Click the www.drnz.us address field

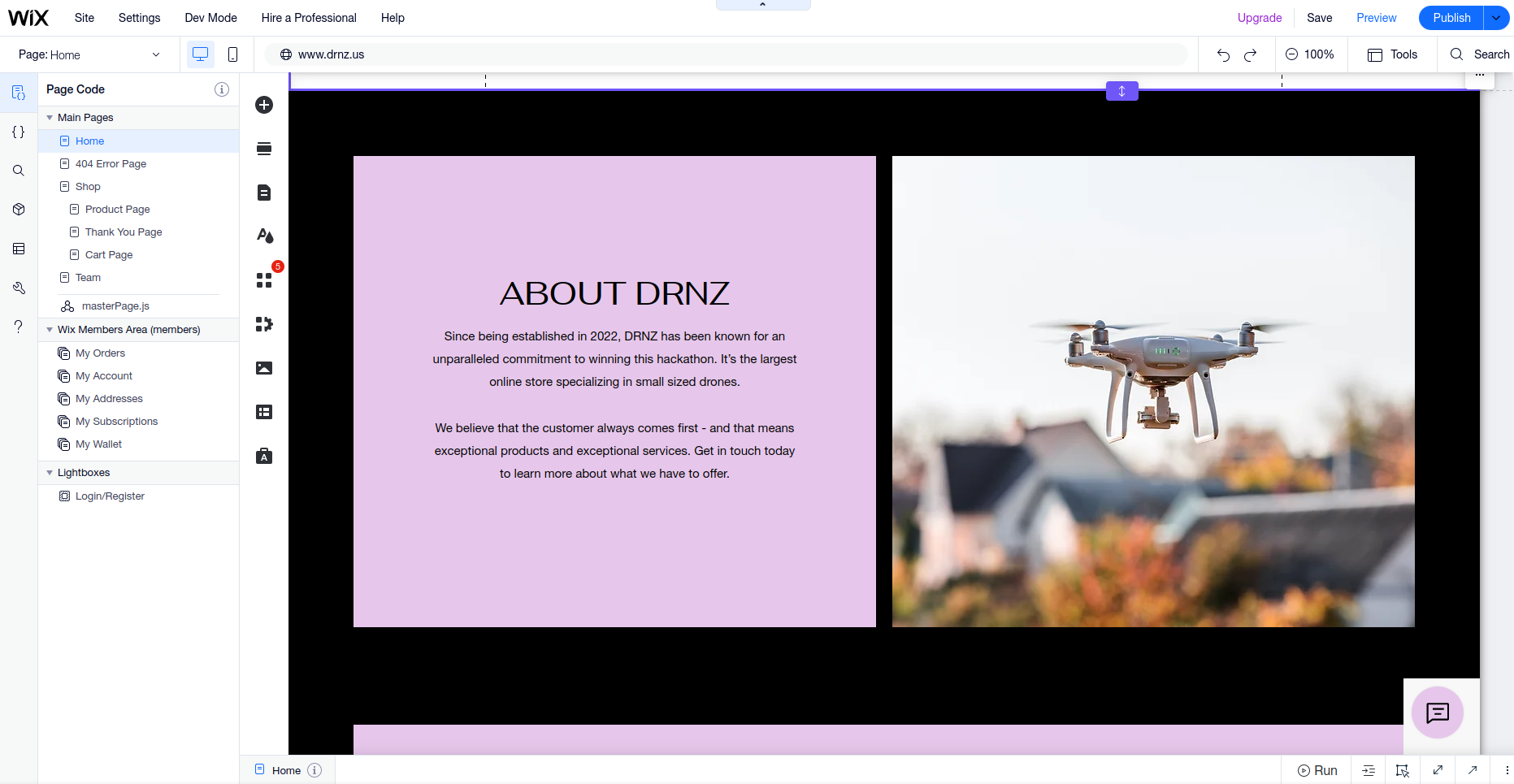pos(727,54)
